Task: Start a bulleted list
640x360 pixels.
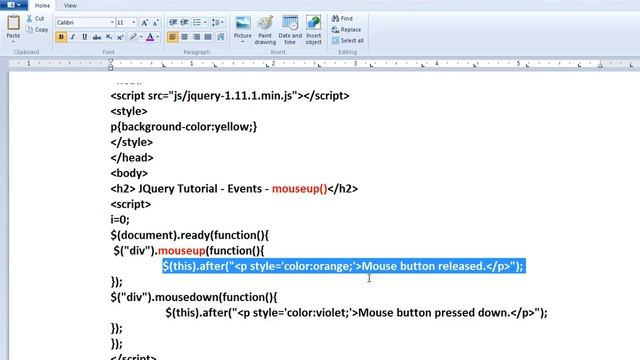Action: tap(197, 22)
